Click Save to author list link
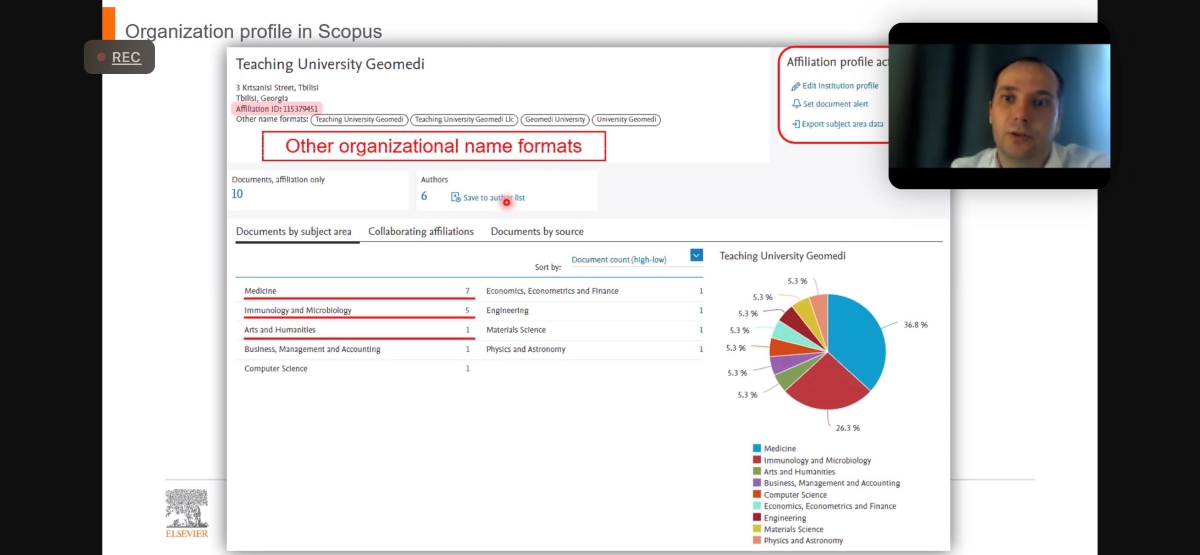 click(494, 198)
